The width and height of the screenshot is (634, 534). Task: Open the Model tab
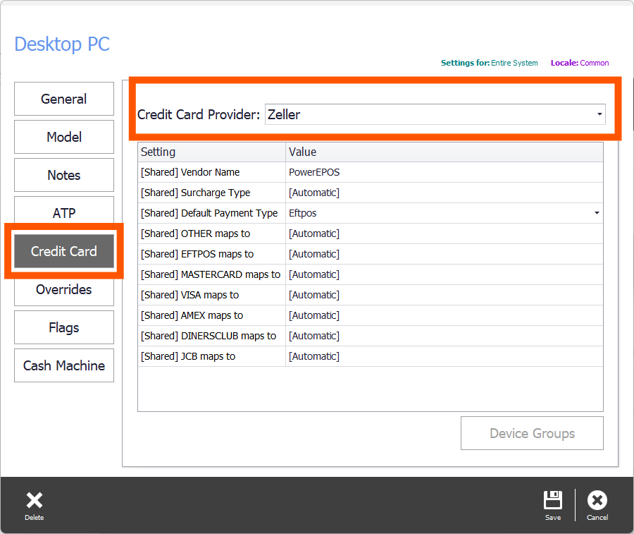coord(64,137)
